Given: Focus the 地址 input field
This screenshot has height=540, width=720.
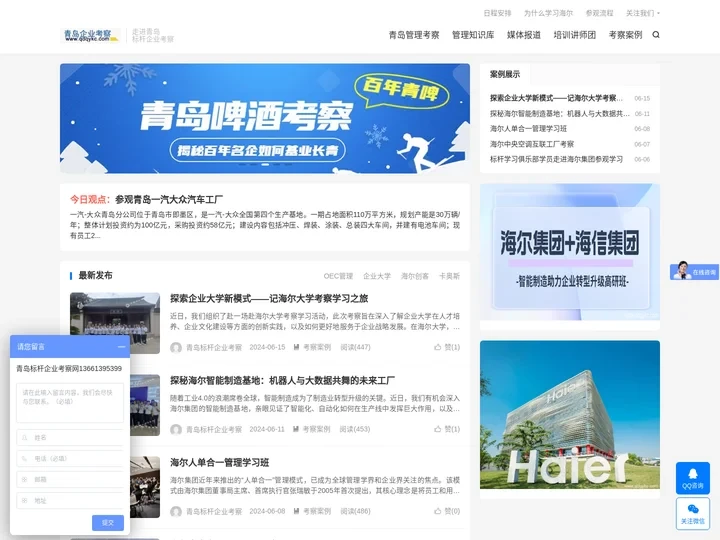Looking at the screenshot, I should [70, 501].
